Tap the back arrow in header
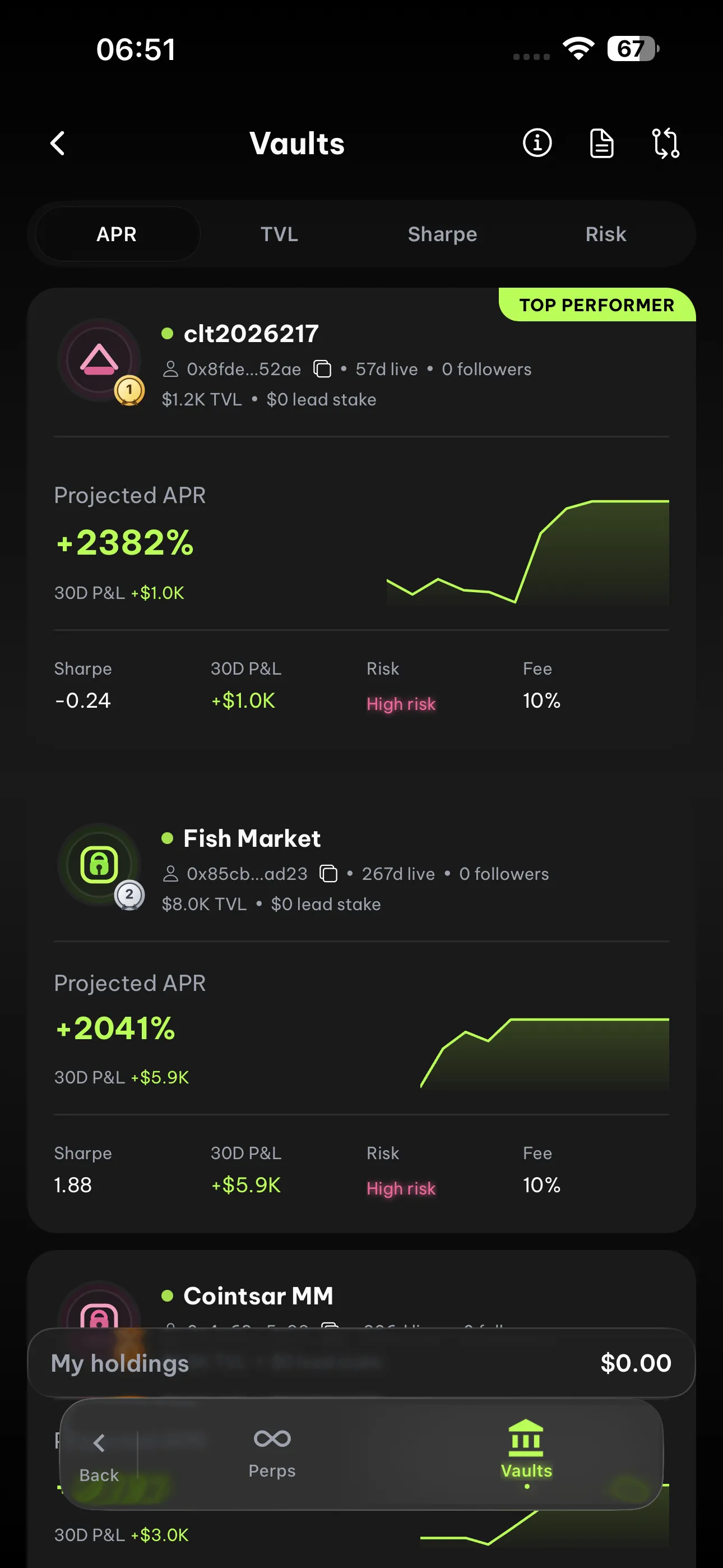 pyautogui.click(x=58, y=144)
